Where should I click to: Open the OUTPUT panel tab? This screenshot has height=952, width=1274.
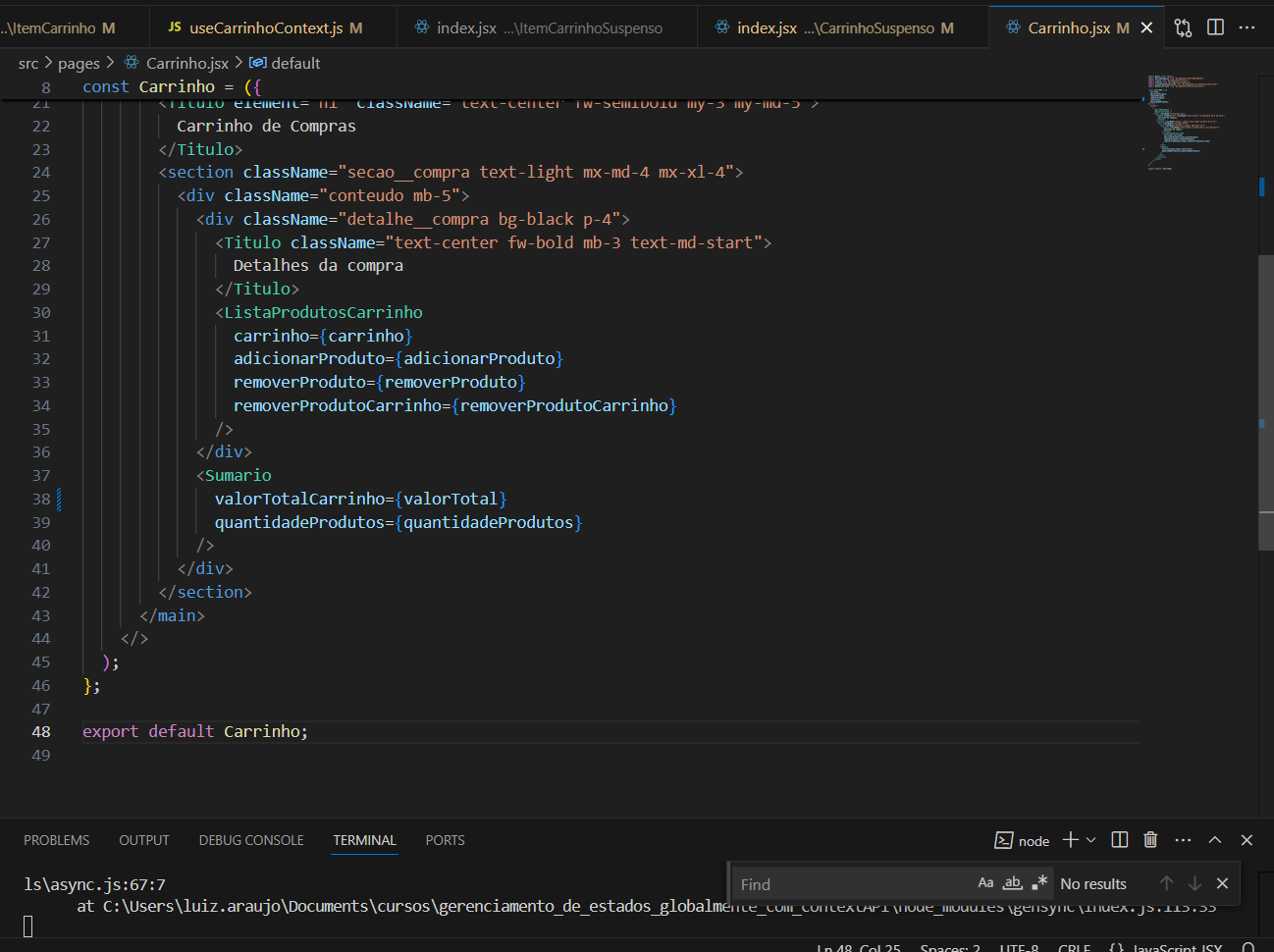point(144,840)
